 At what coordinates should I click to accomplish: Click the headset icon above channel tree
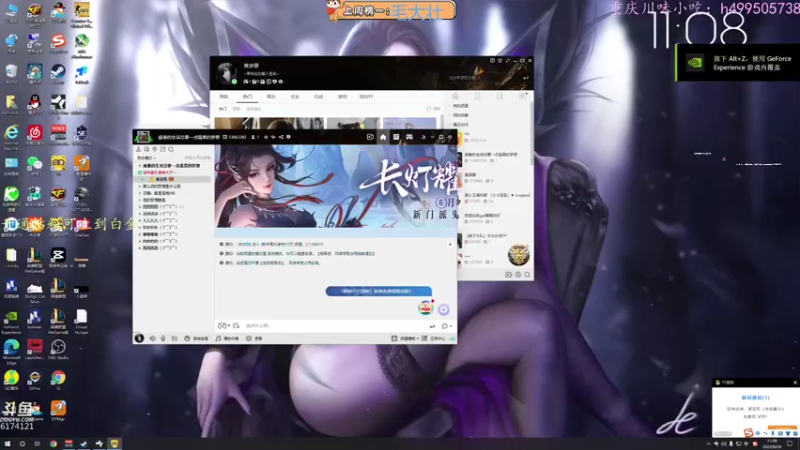click(x=146, y=149)
